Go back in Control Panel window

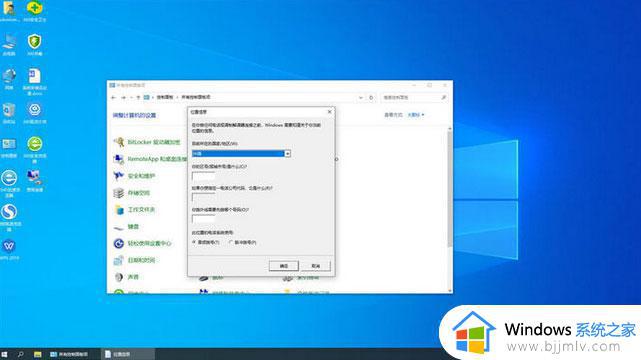(114, 98)
